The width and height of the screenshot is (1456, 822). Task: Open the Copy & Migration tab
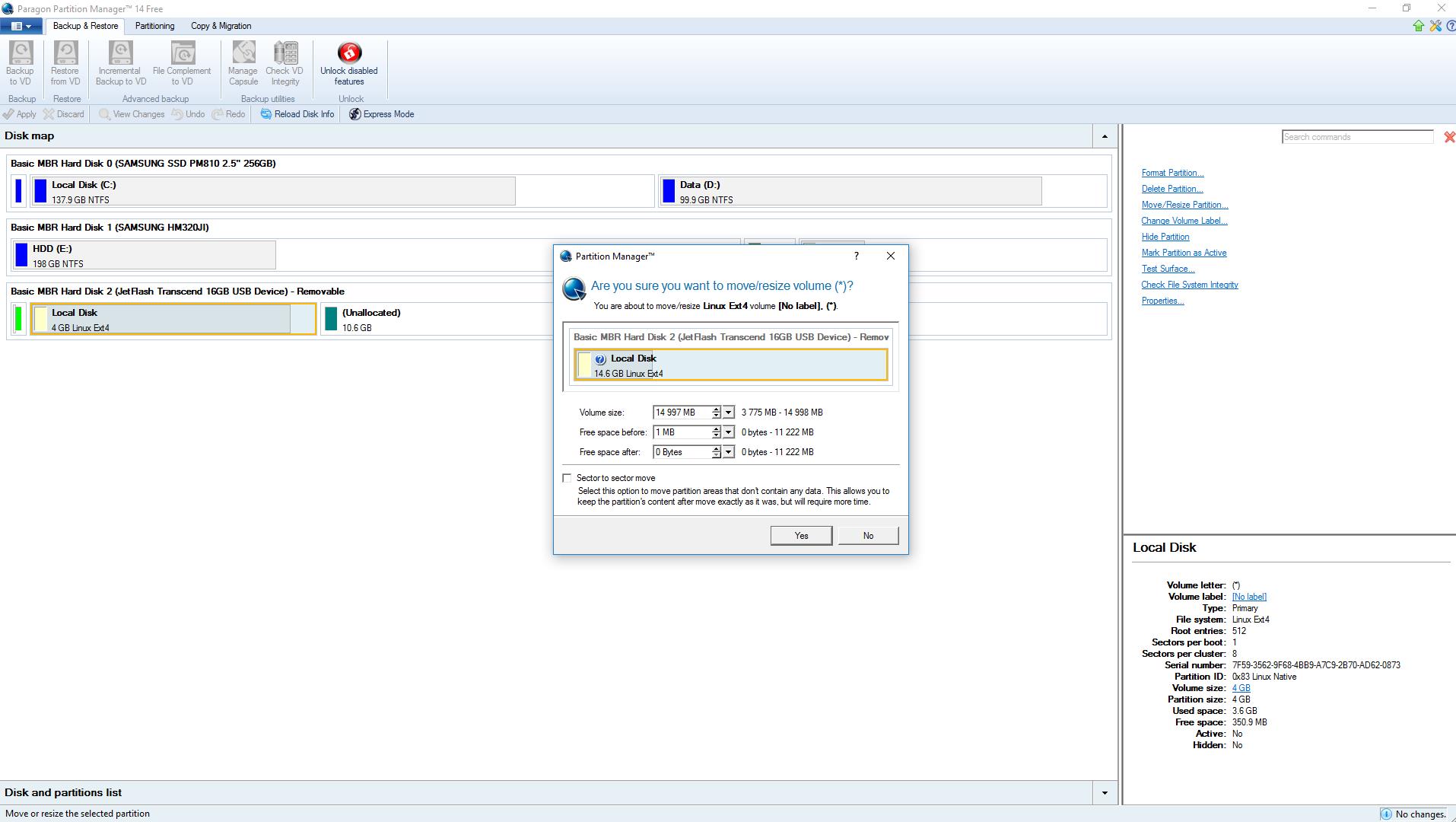pos(221,26)
